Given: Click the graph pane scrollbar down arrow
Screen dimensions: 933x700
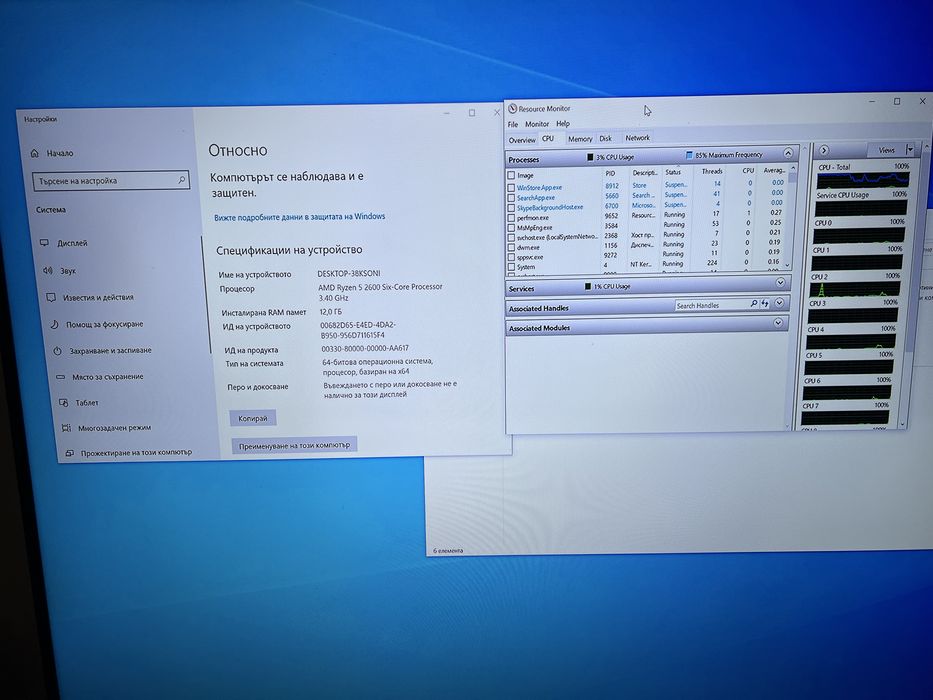Looking at the screenshot, I should pos(902,424).
